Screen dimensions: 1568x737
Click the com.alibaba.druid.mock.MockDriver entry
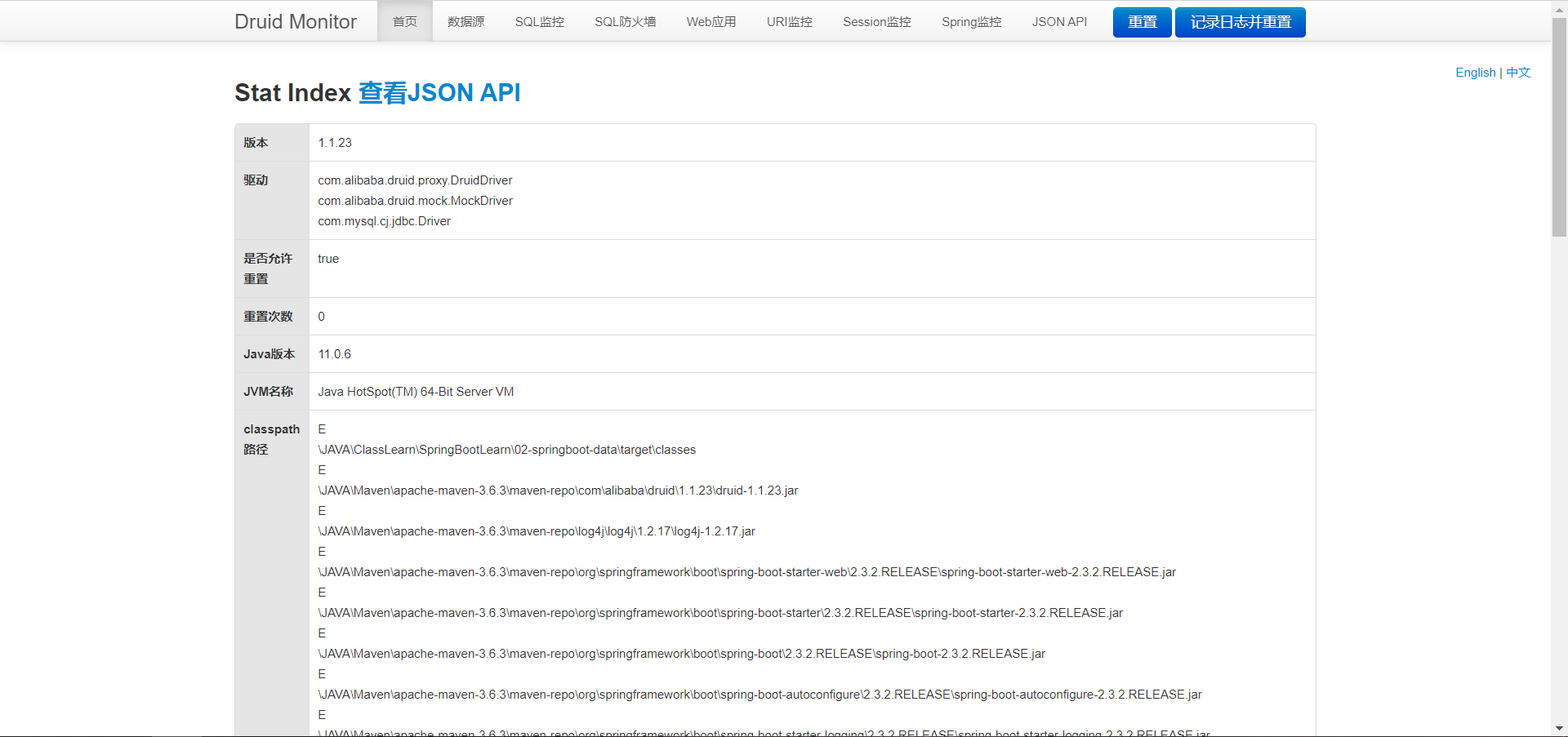[x=415, y=201]
